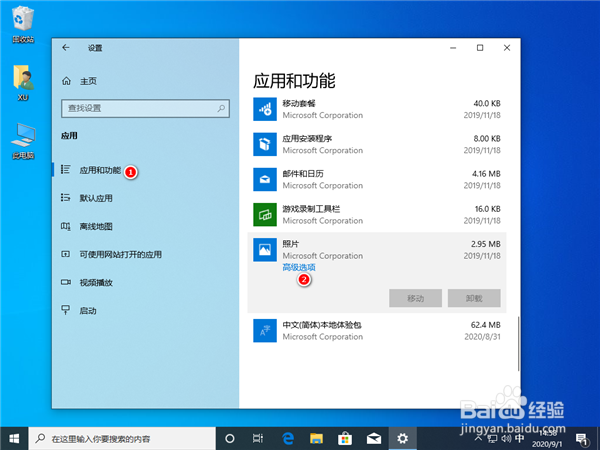Open the 主页 home icon
Viewport: 600px width, 450px height.
(x=66, y=81)
